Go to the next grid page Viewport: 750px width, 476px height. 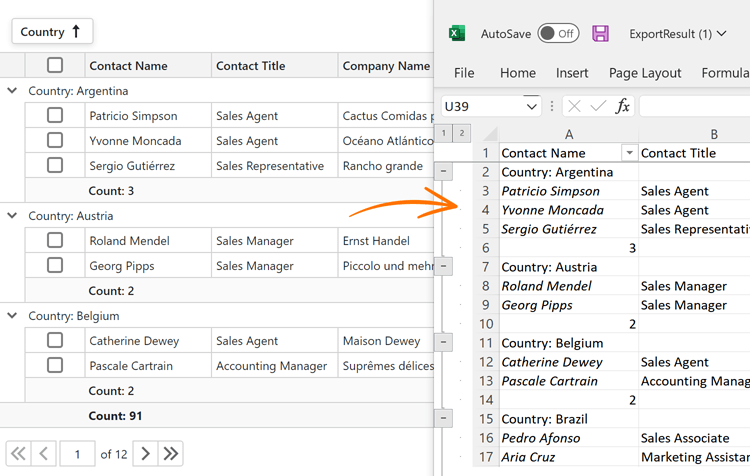point(145,454)
